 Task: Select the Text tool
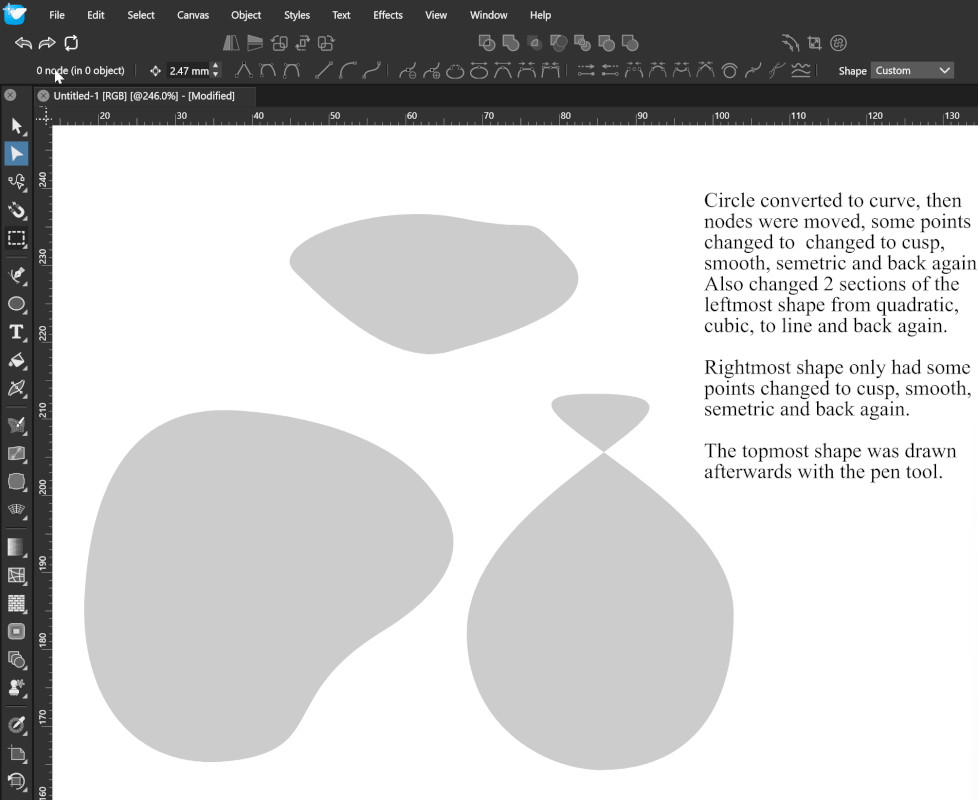coord(16,332)
